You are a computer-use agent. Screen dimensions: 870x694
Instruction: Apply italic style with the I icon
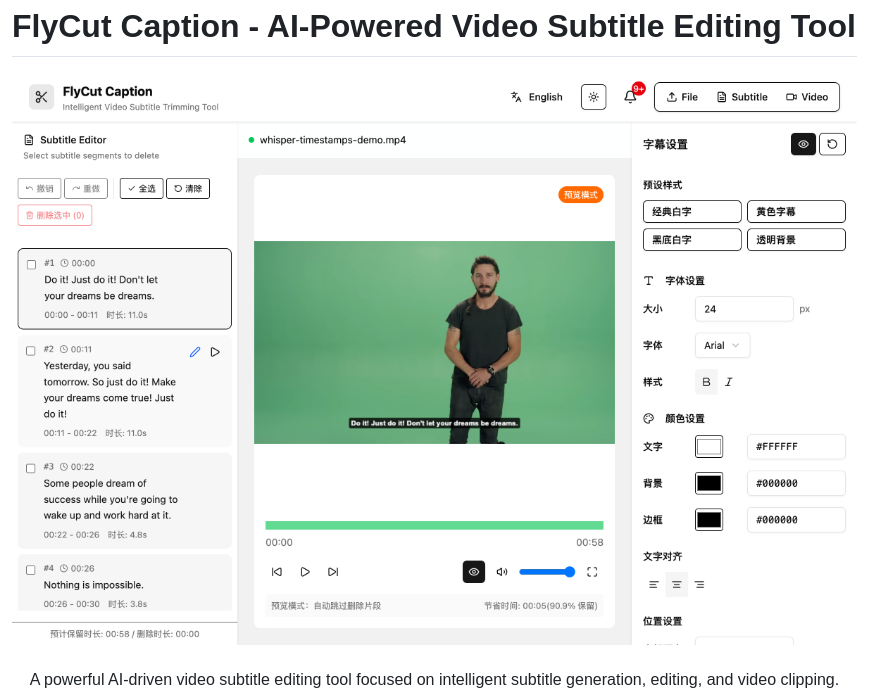(x=729, y=382)
